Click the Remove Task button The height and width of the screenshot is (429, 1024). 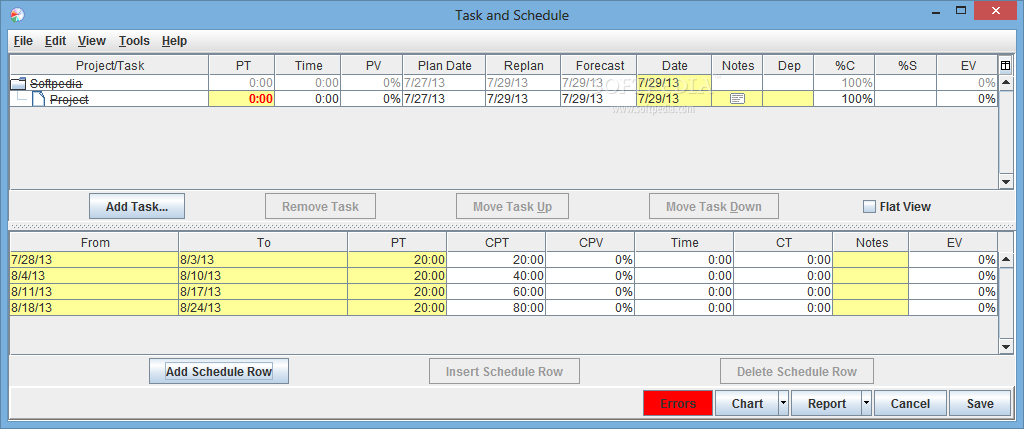tap(321, 206)
